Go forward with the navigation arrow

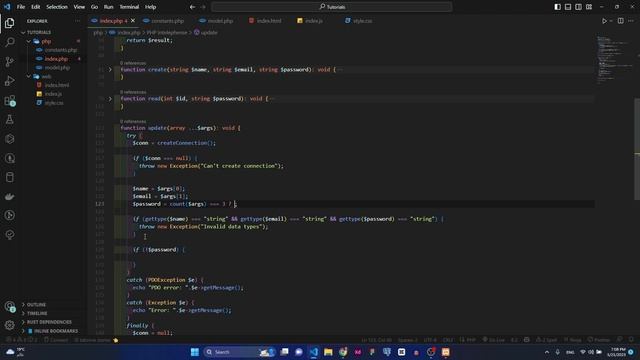tap(203, 7)
